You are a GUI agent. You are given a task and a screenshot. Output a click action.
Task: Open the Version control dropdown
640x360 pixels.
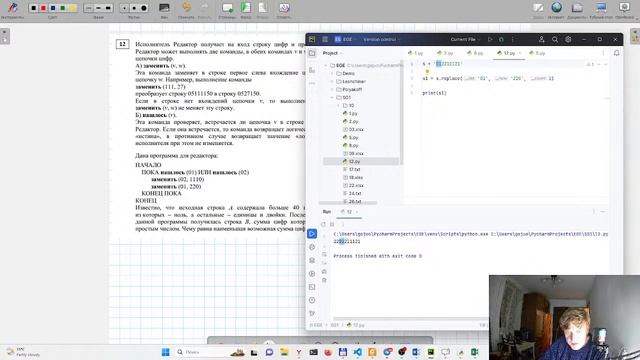(x=382, y=39)
